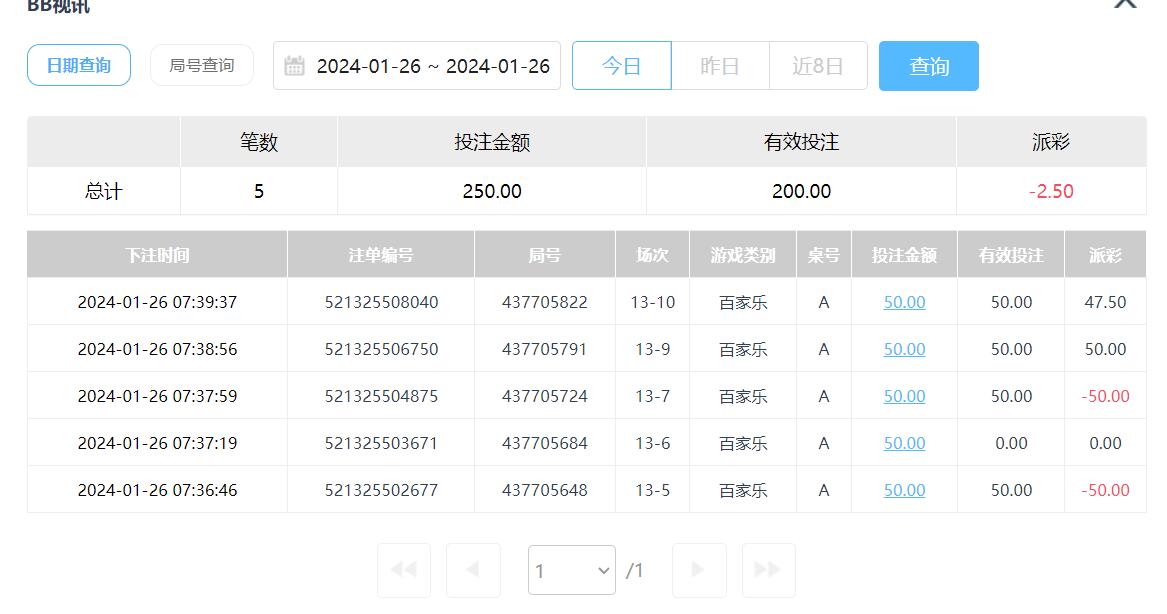Open 50.00 bet link for round 13-6
This screenshot has height=614, width=1167.
pyautogui.click(x=904, y=443)
